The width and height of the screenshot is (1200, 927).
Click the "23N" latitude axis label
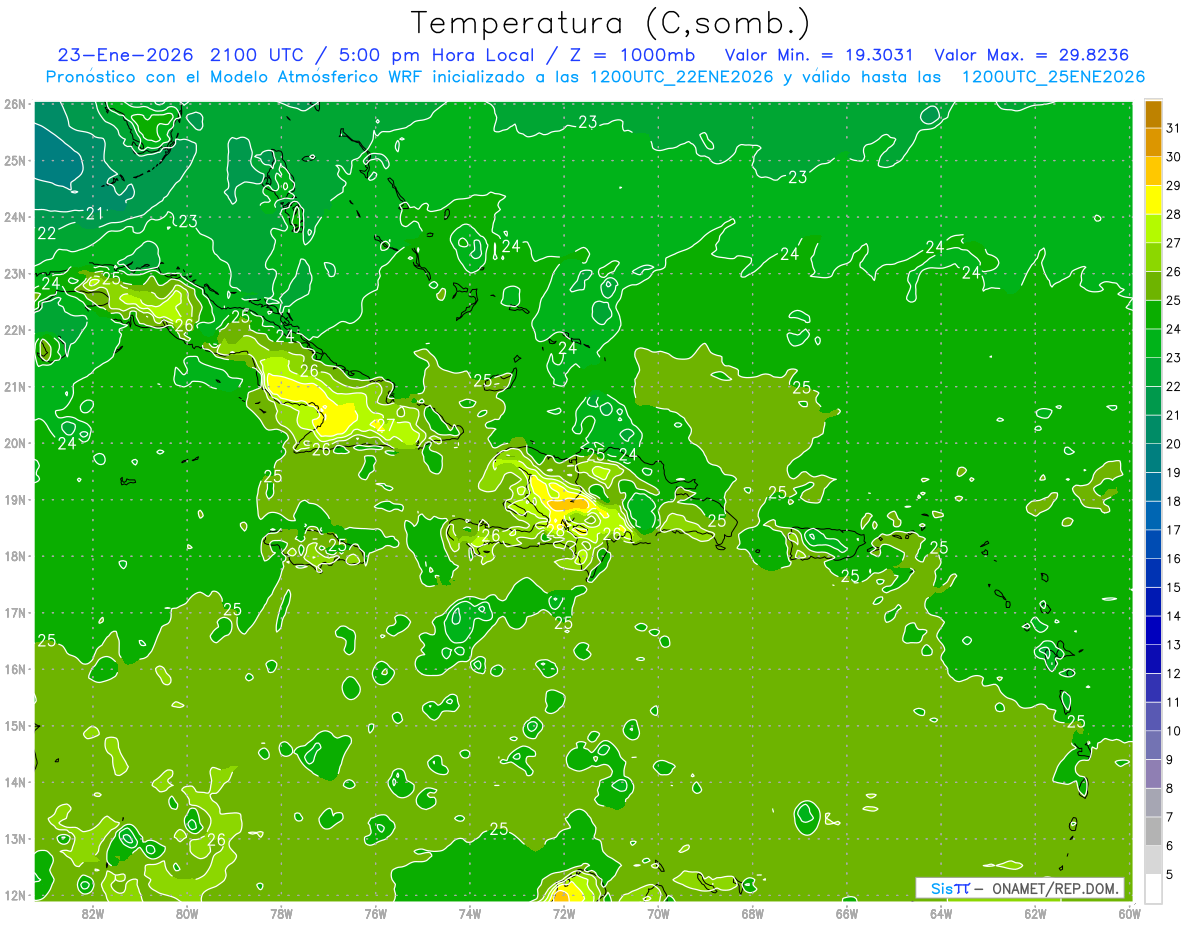point(14,273)
